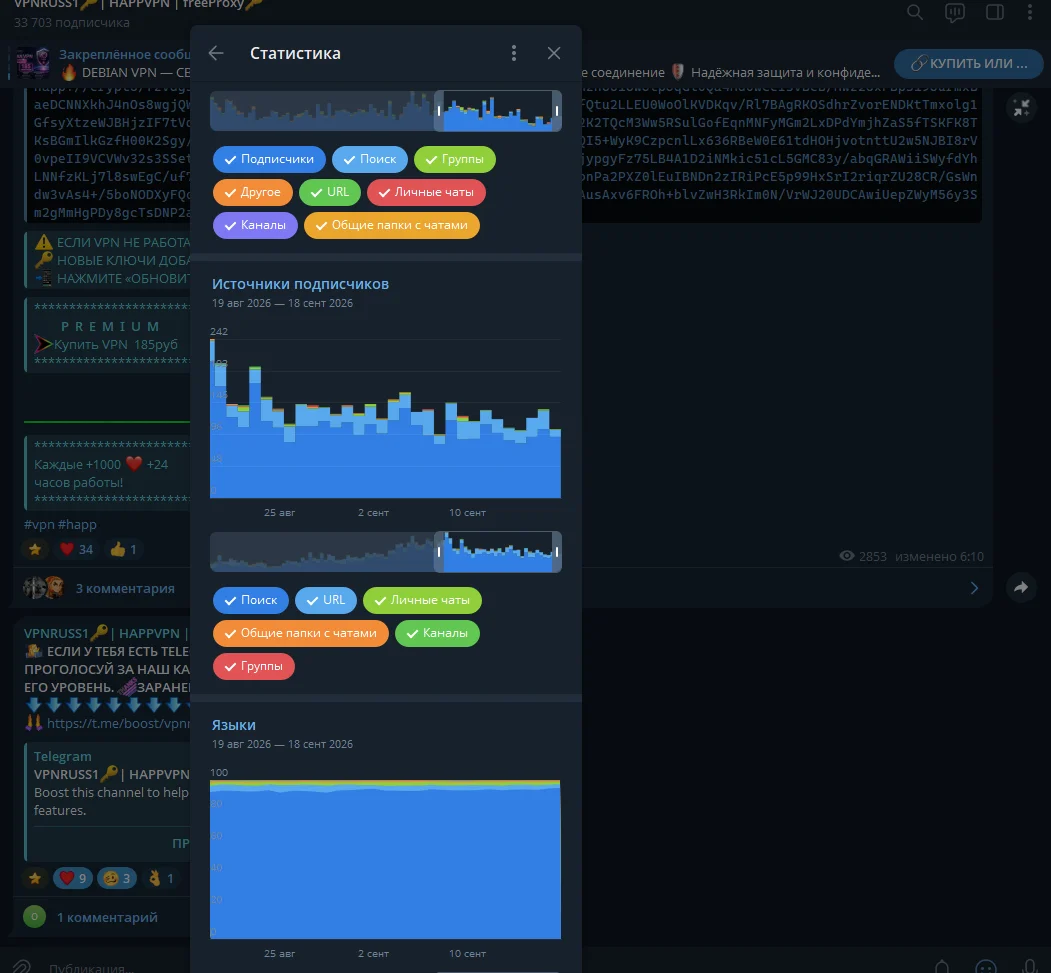Open the t.me/boost link in the post

pos(118,723)
